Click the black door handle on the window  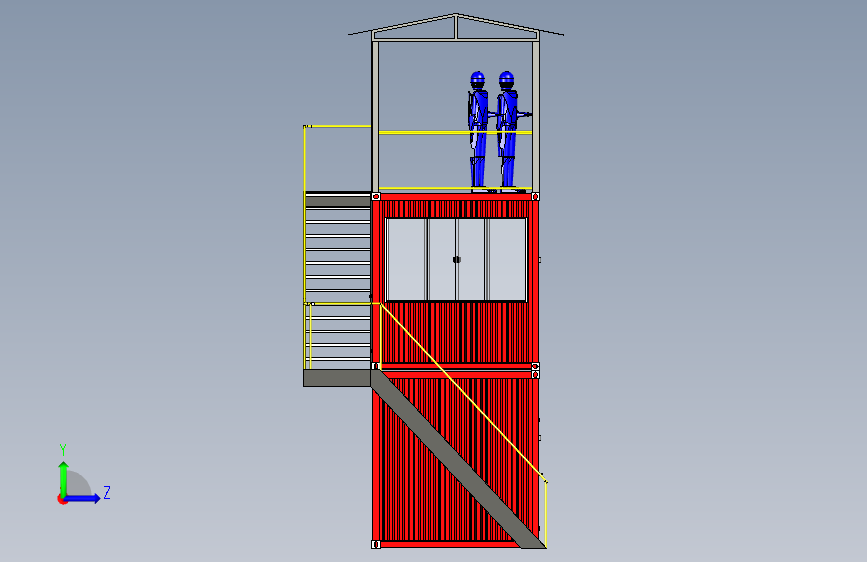tap(457, 259)
